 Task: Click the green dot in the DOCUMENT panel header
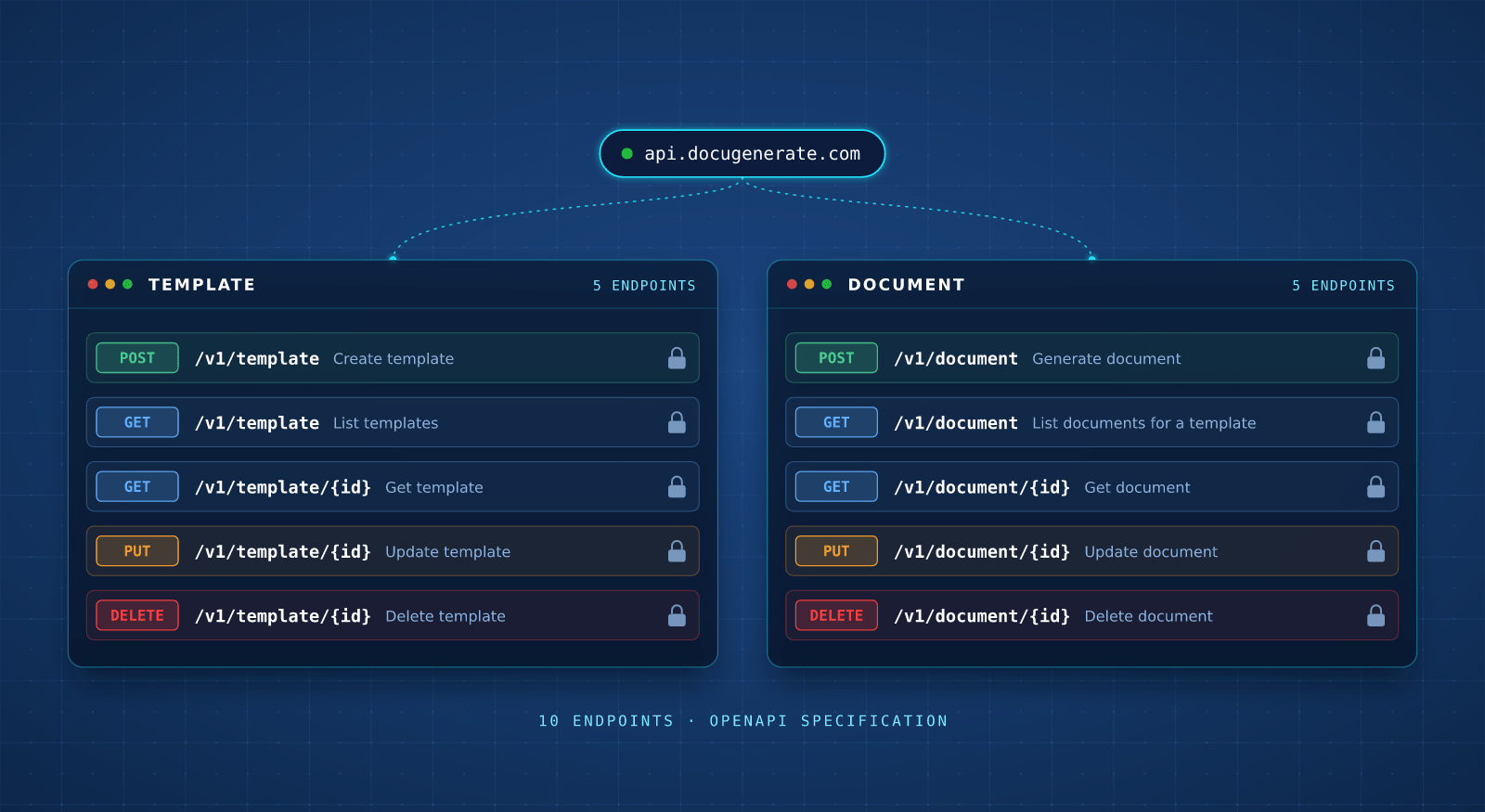pos(827,284)
